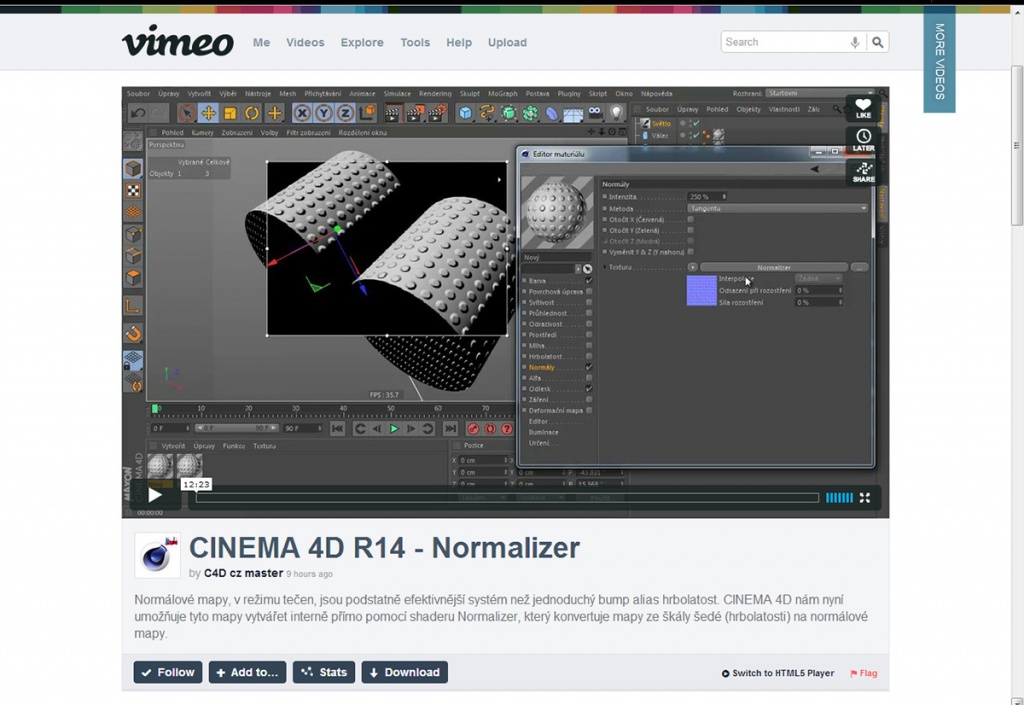
Task: Click the blue deformer capsule icon
Action: click(x=552, y=114)
